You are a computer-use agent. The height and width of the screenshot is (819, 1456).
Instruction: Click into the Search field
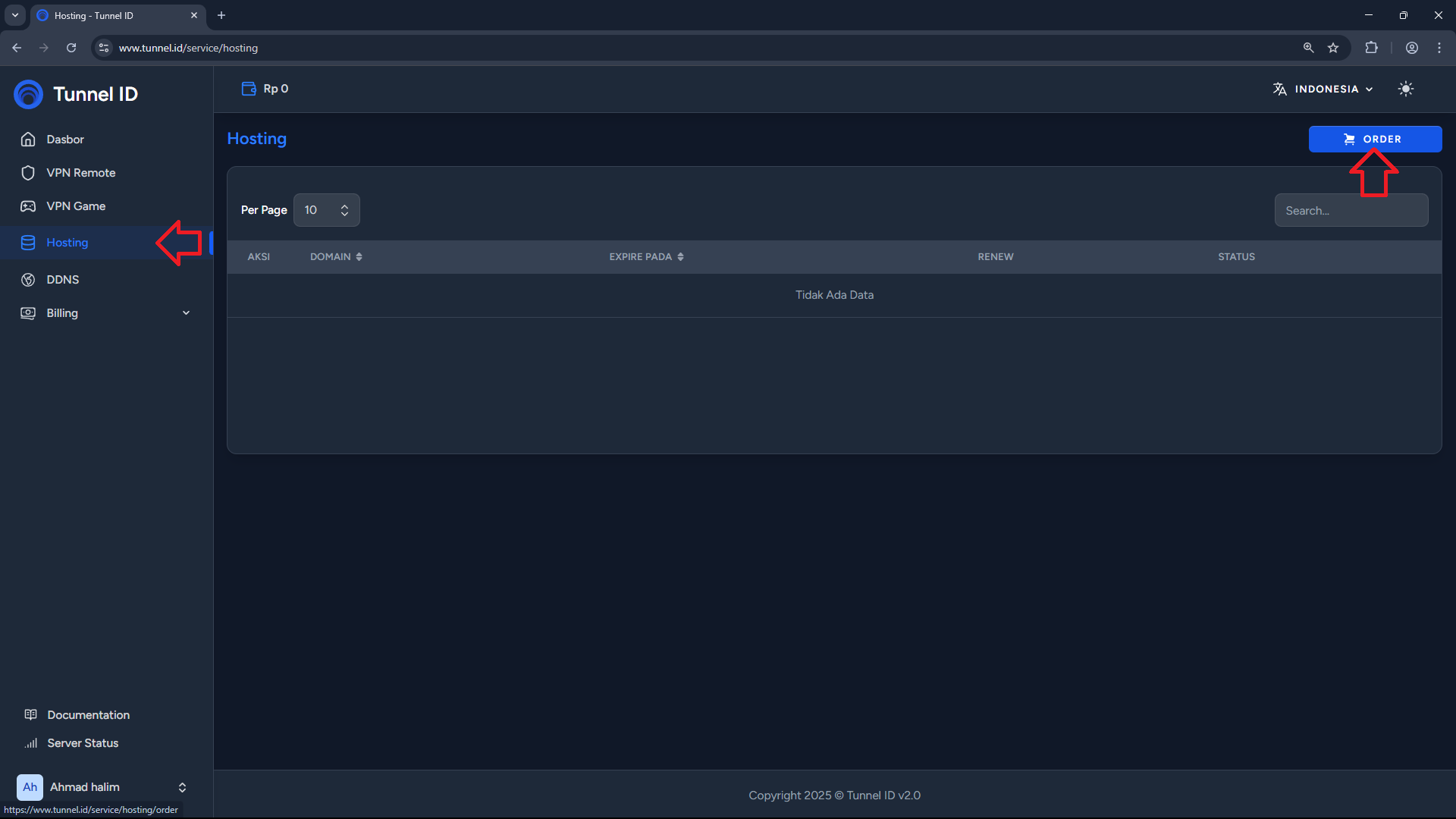click(1351, 211)
